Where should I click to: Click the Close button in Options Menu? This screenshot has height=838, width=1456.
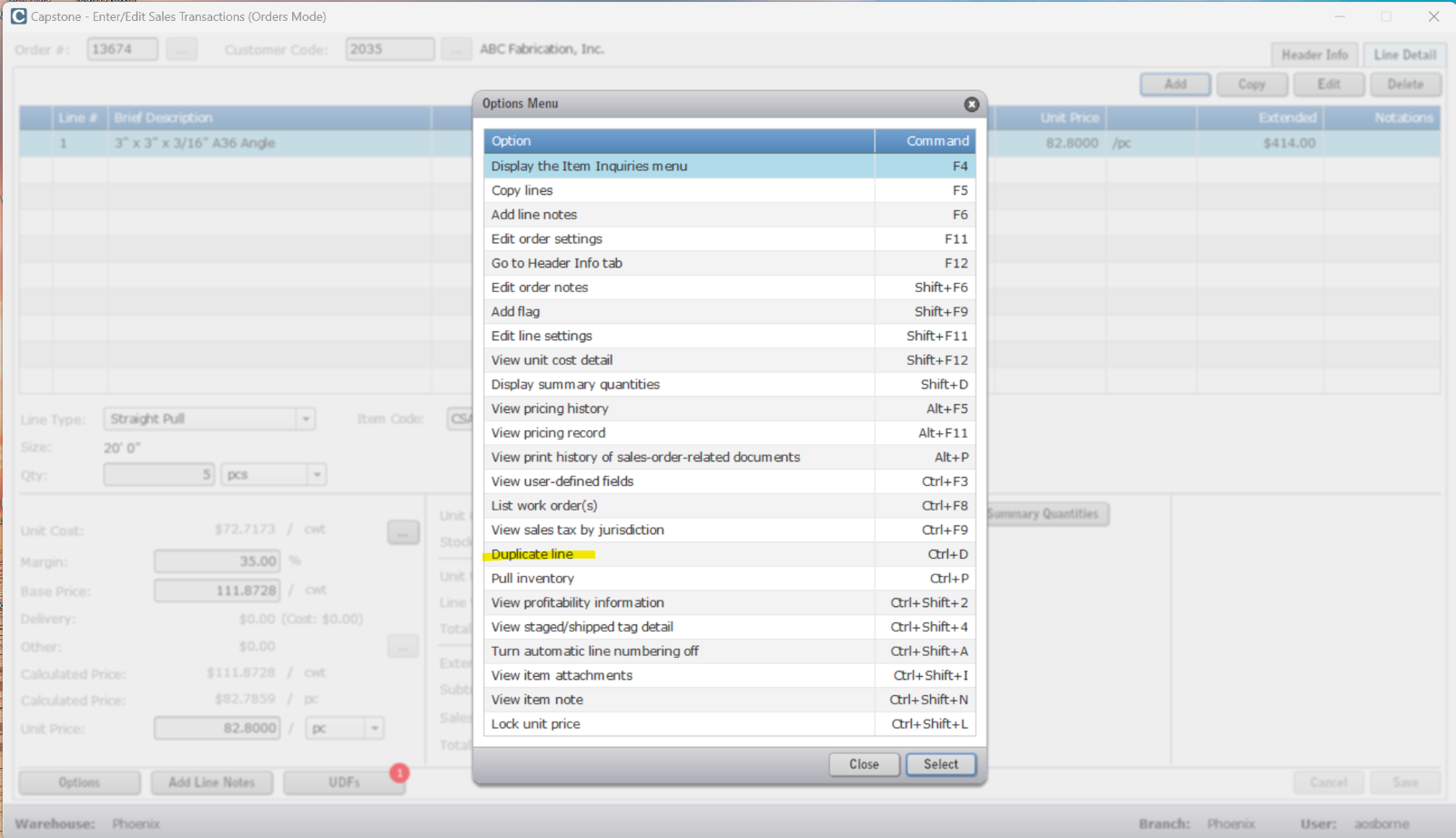[864, 764]
